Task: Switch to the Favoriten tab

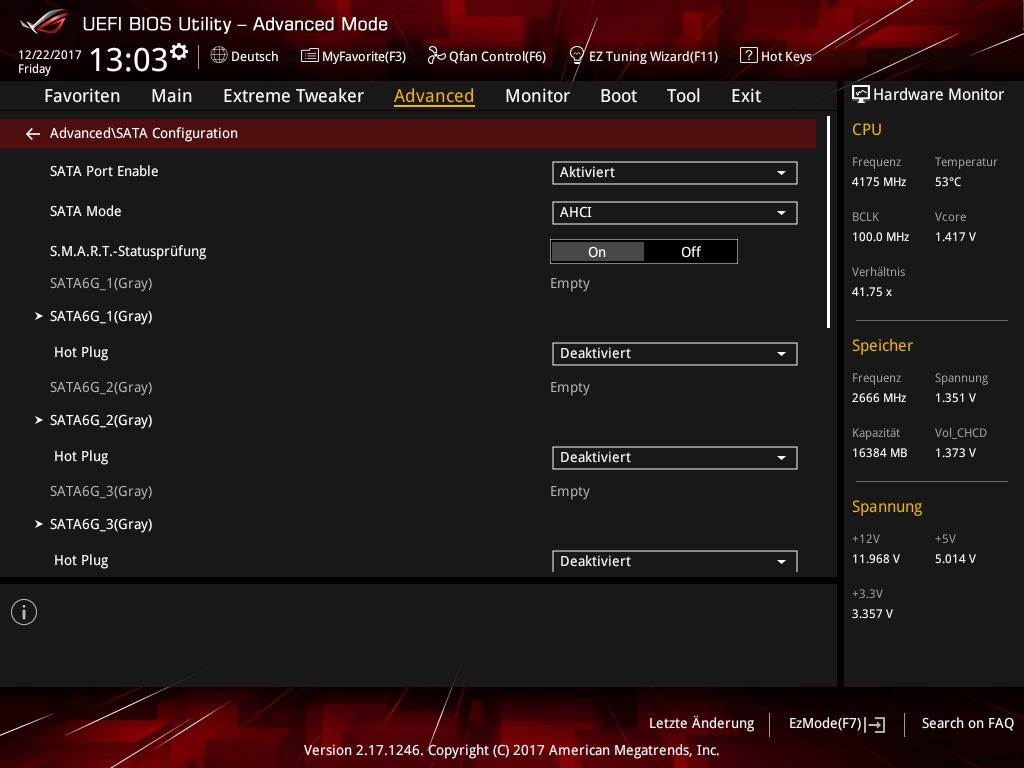Action: click(82, 96)
